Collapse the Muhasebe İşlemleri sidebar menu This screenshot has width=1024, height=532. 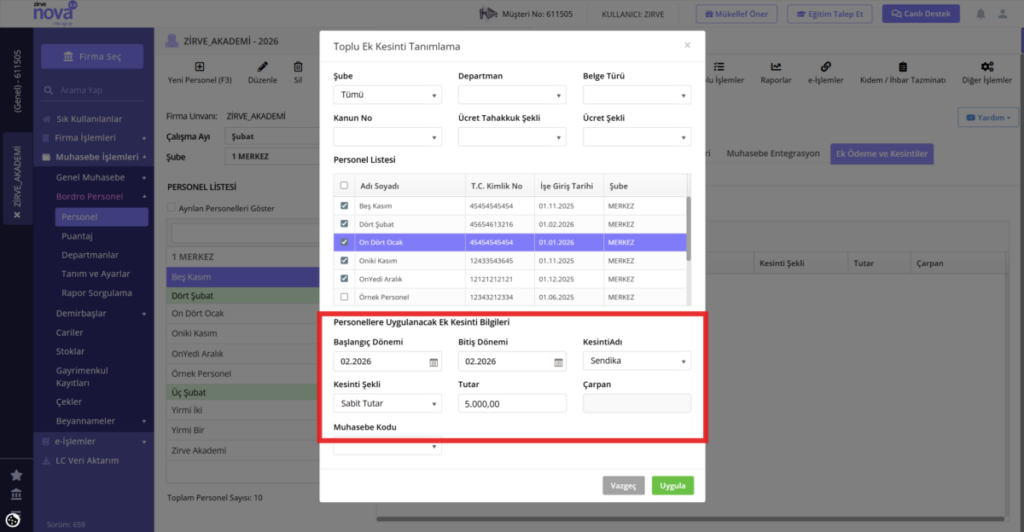coord(93,157)
